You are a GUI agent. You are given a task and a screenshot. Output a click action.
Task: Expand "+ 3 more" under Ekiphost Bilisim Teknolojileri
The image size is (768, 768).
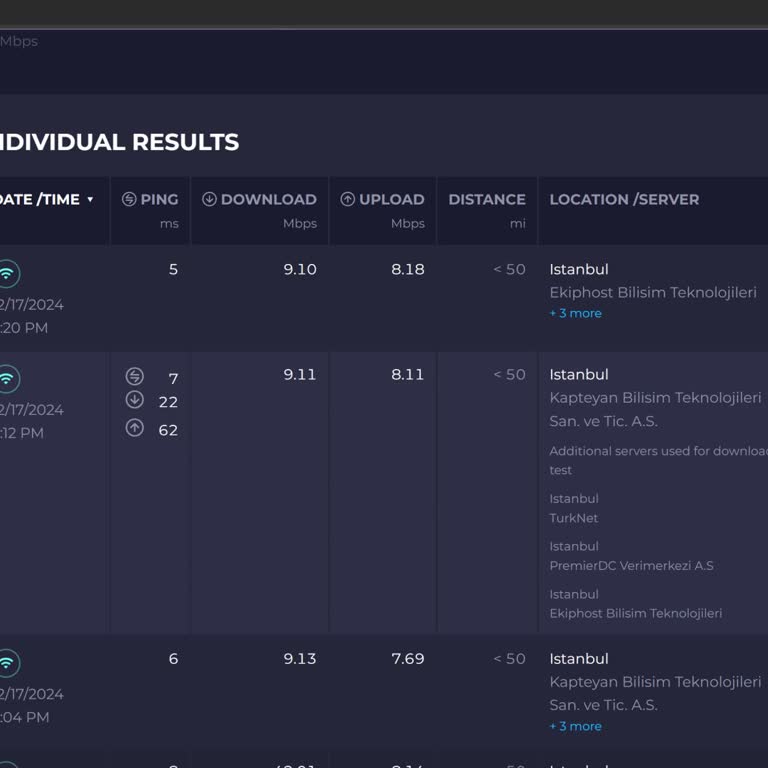point(575,313)
